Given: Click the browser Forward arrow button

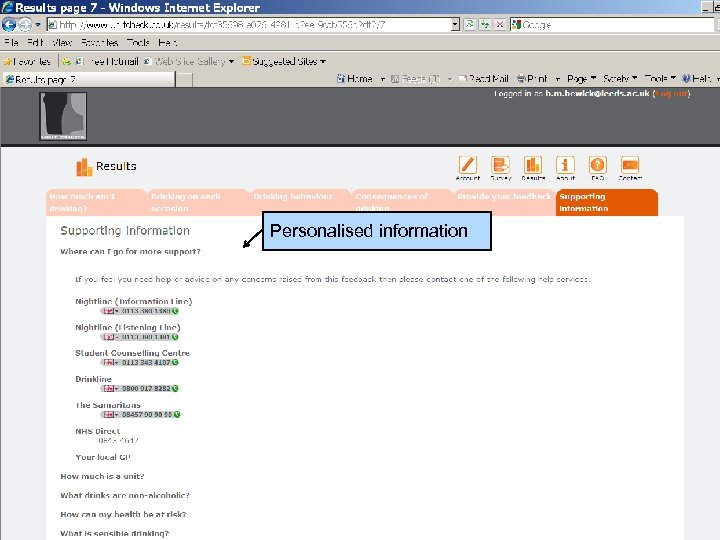Looking at the screenshot, I should click(x=25, y=24).
